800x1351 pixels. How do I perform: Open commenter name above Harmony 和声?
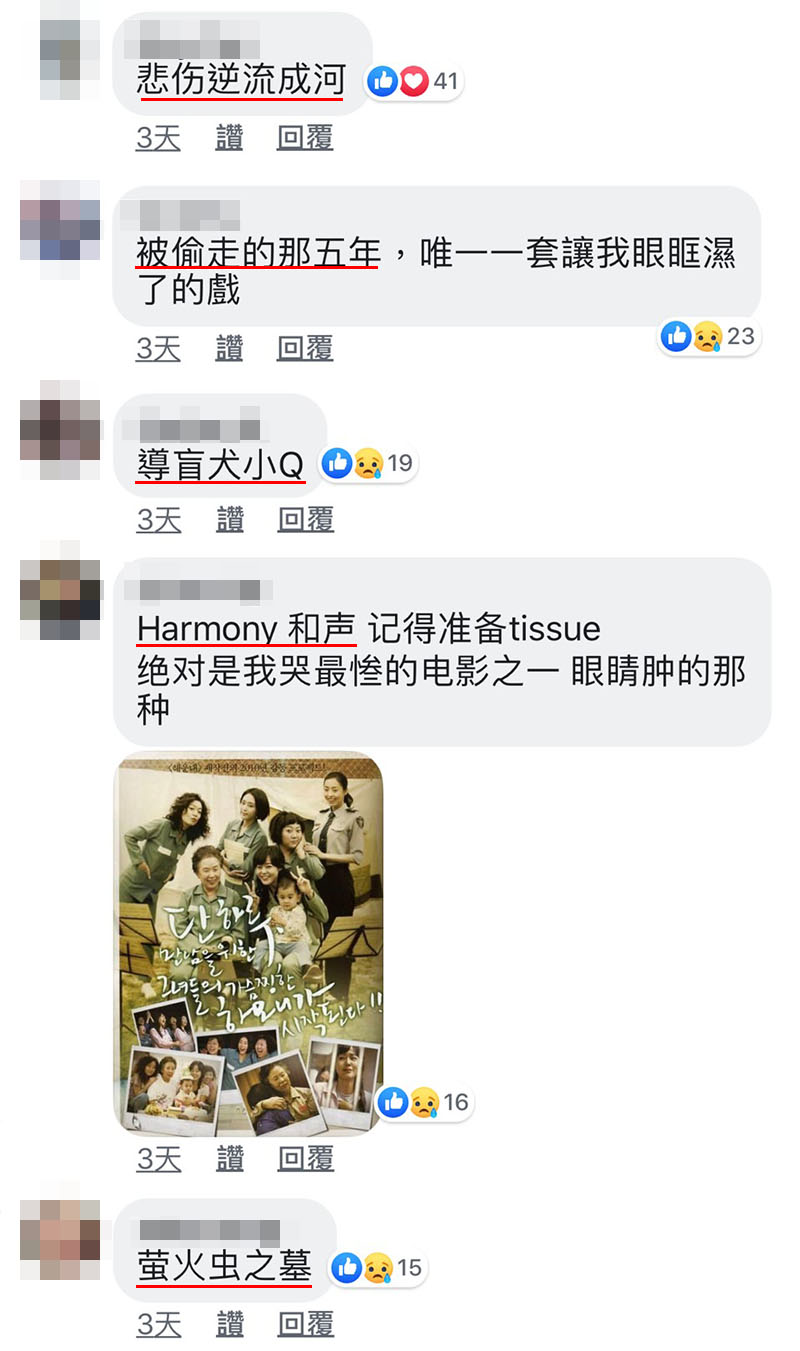pos(205,590)
